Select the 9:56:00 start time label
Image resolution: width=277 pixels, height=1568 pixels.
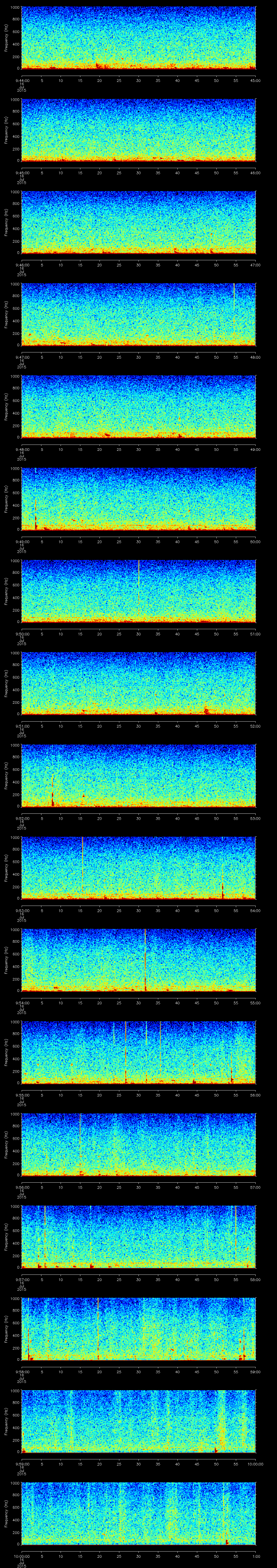(22, 1187)
